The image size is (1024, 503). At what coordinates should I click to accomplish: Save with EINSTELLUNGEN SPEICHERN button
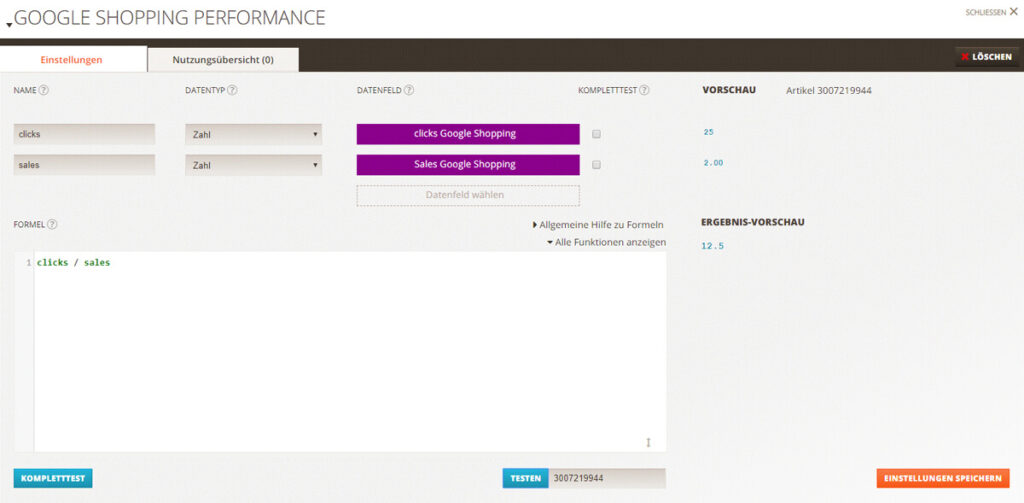point(943,478)
